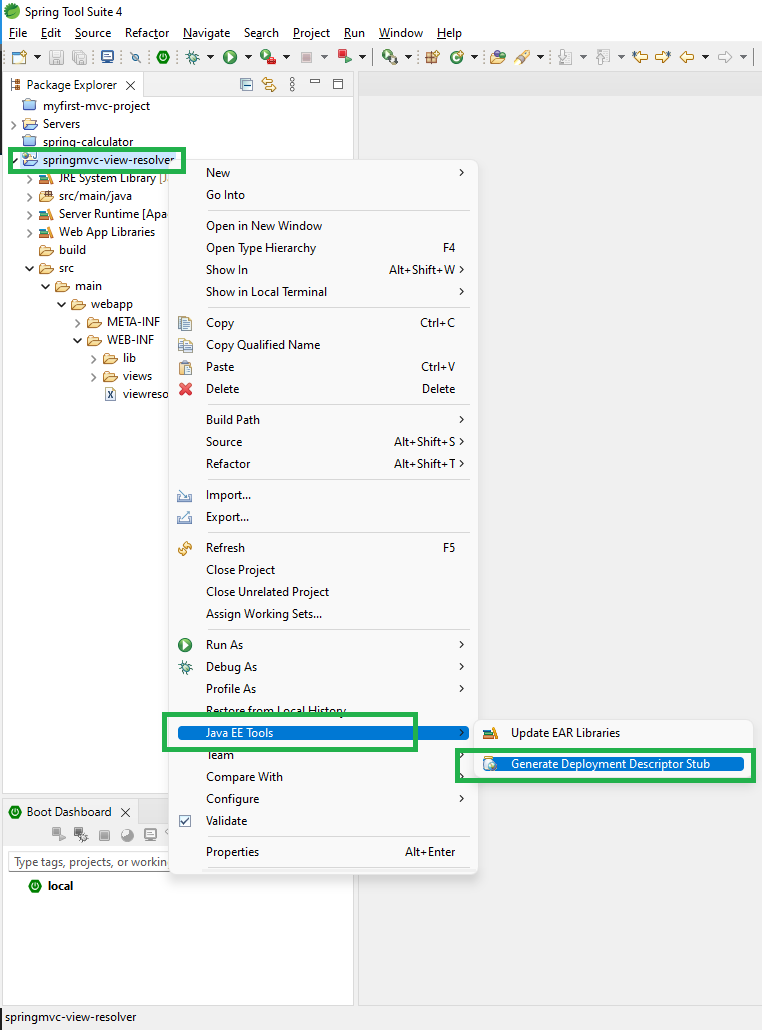762x1030 pixels.
Task: Open the New wizard dropdown arrow
Action: coord(37,57)
